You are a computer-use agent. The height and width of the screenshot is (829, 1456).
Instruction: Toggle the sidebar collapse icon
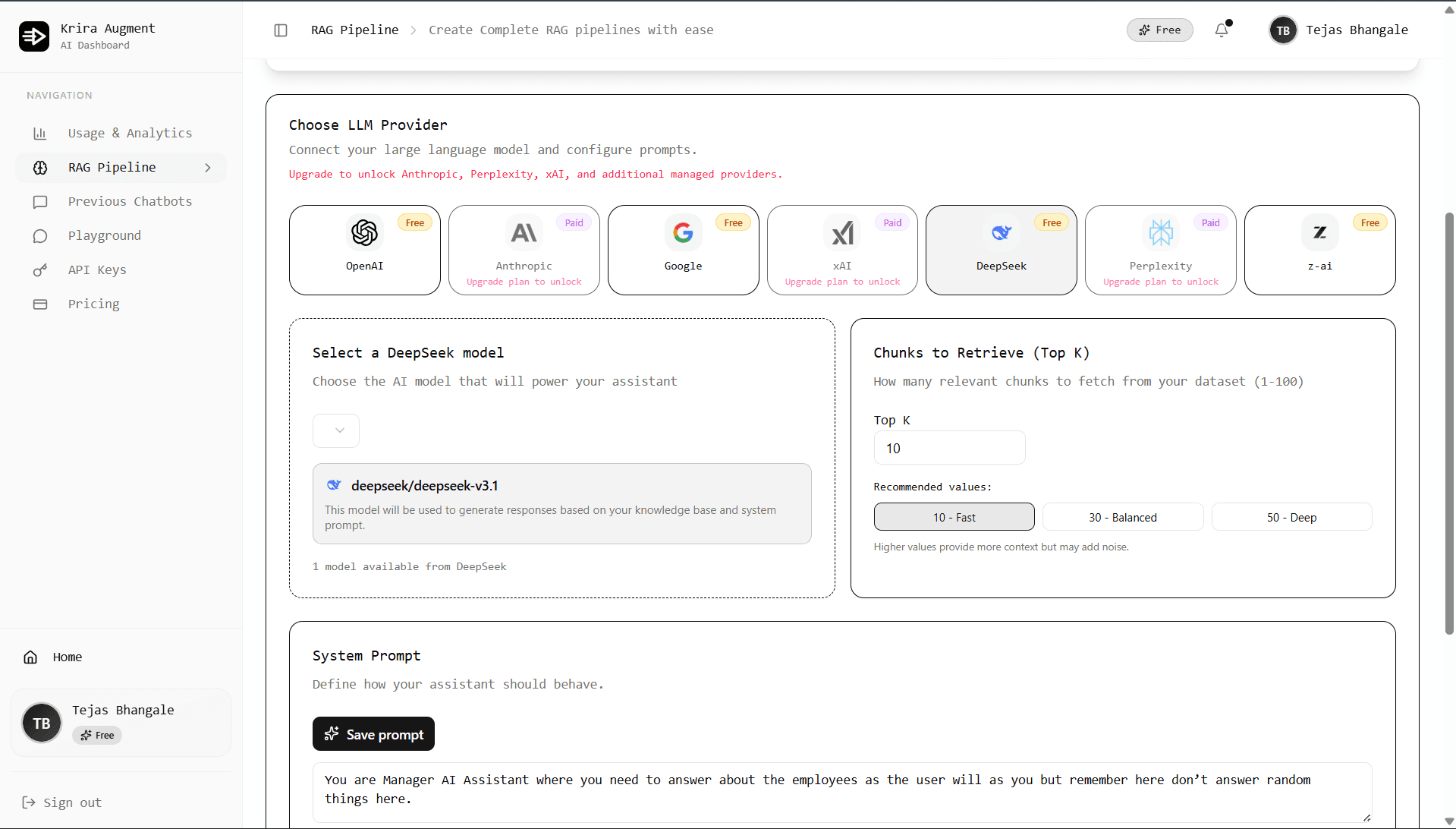pyautogui.click(x=281, y=30)
